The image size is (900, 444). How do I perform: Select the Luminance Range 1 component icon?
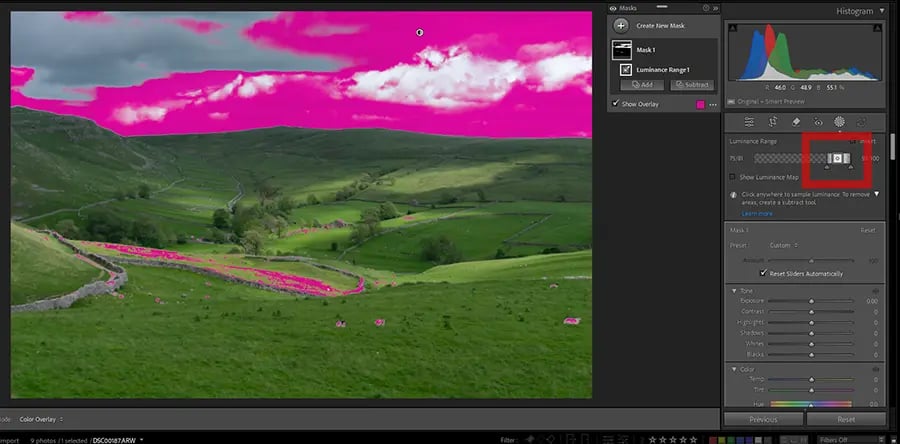(626, 70)
